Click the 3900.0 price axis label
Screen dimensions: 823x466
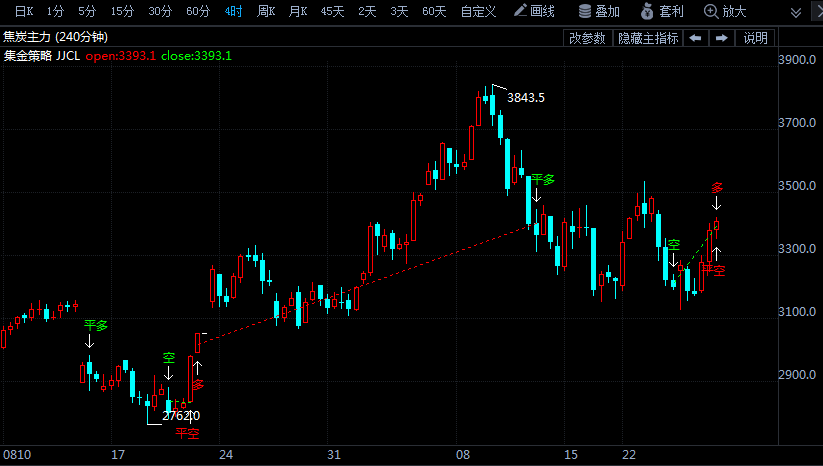pyautogui.click(x=797, y=60)
